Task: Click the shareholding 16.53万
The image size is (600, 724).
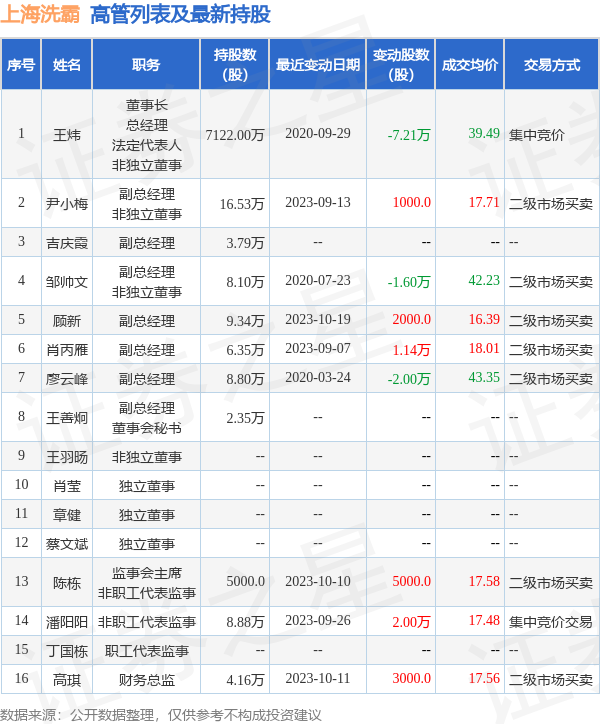Action: [242, 204]
